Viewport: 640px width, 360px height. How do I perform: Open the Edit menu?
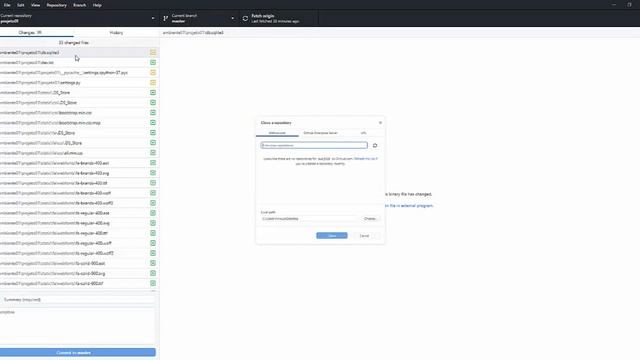click(20, 5)
